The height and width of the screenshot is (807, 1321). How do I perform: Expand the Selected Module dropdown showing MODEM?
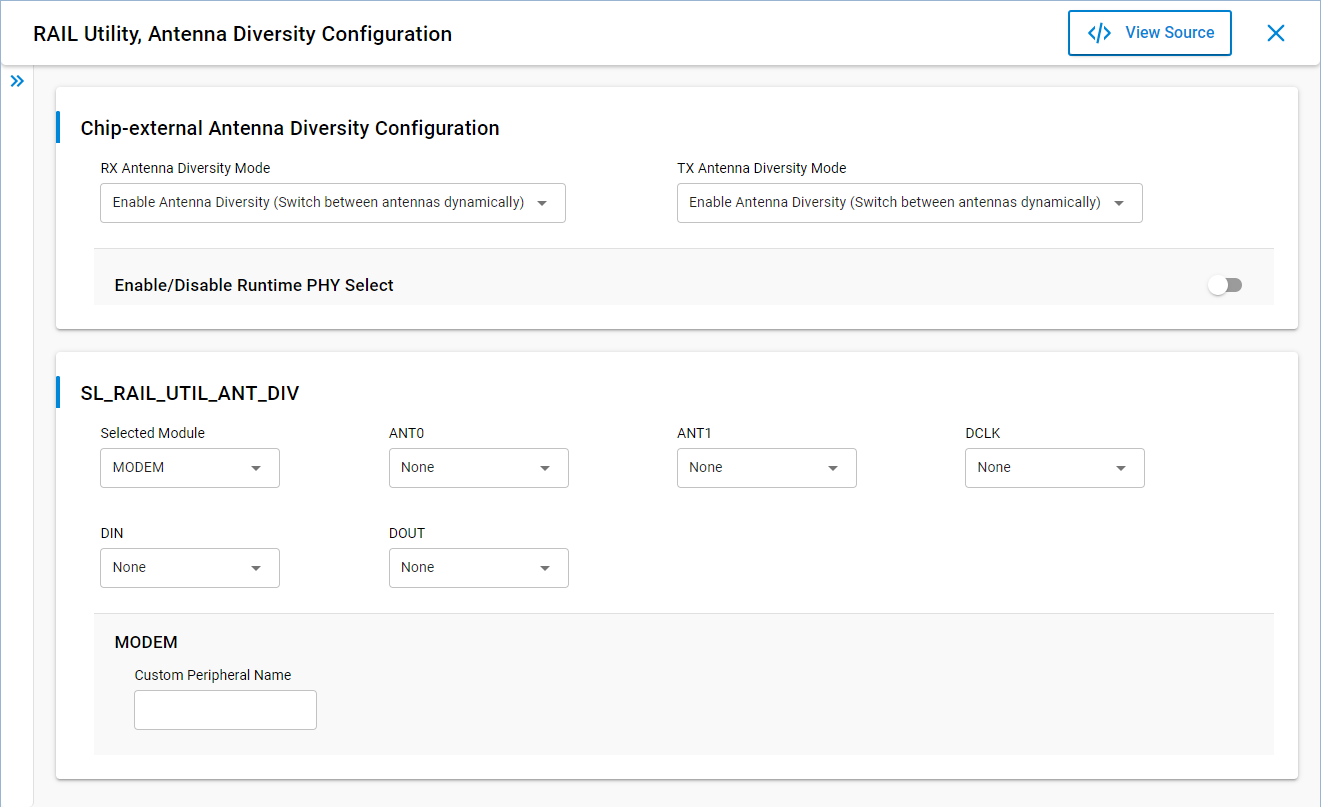(x=189, y=468)
